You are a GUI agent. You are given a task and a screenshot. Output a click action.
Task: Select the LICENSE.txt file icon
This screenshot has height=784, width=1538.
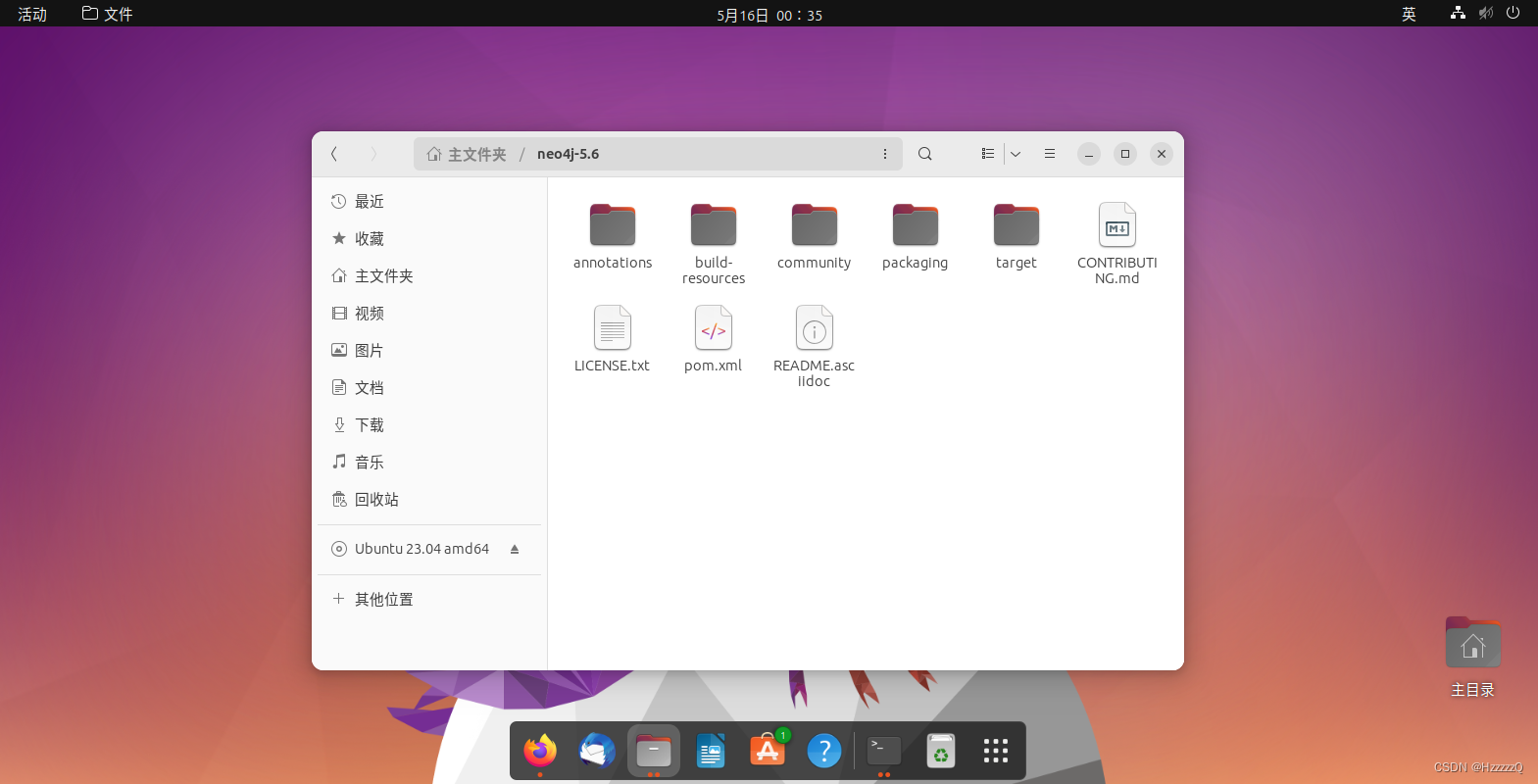tap(613, 327)
